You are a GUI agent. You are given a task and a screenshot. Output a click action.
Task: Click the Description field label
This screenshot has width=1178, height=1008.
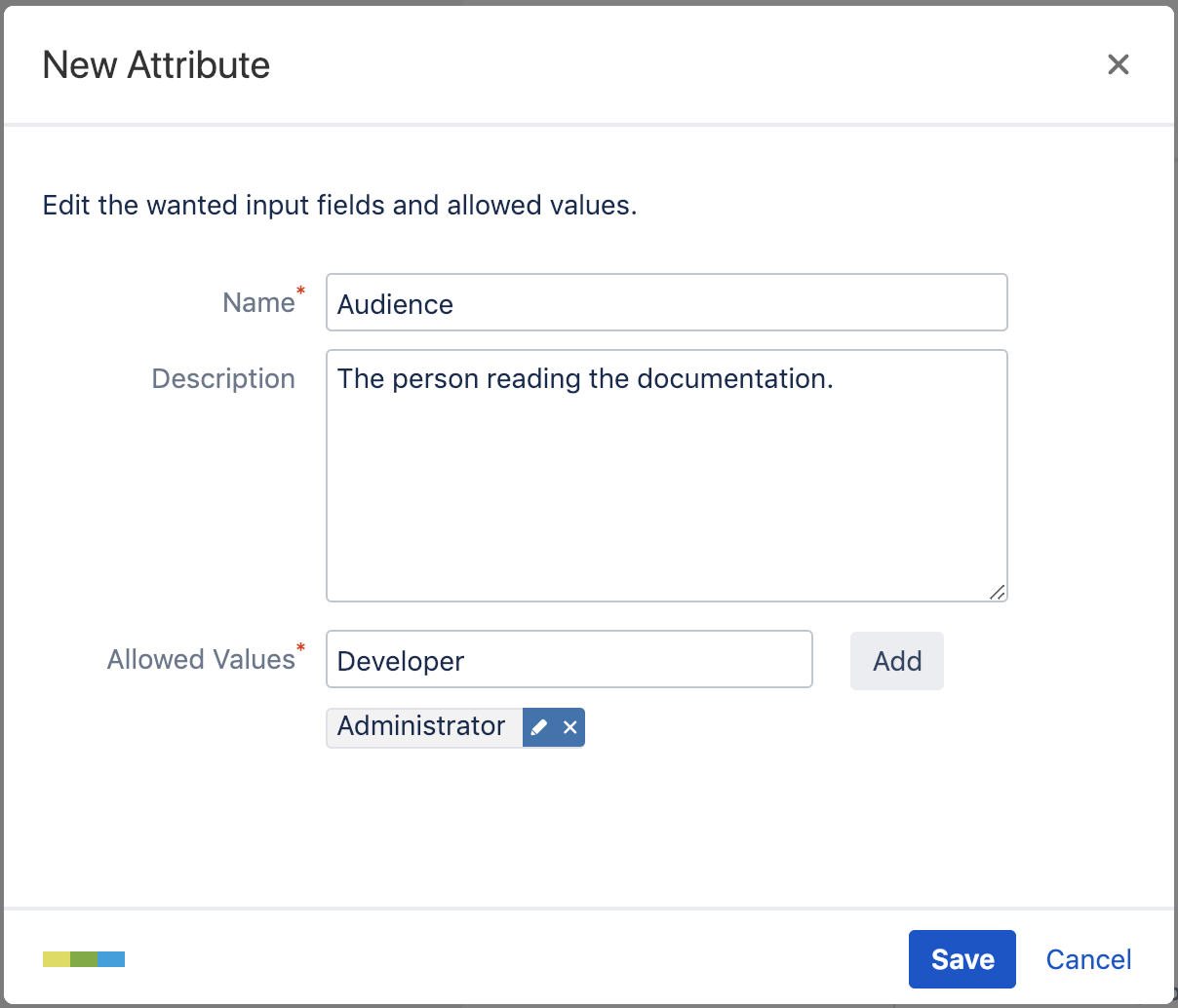point(223,378)
